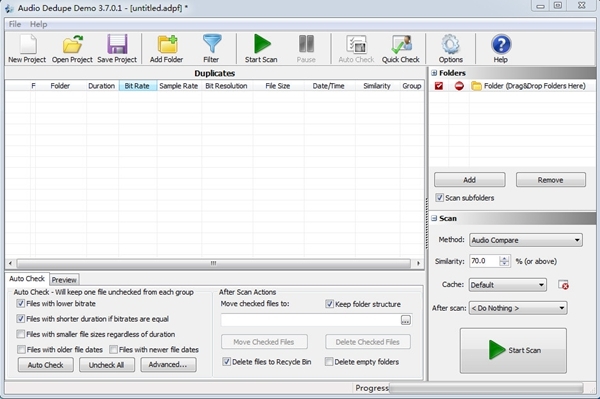600x399 pixels.
Task: Click the horizontal scrollbar thumb under Duplicates
Action: click(214, 263)
